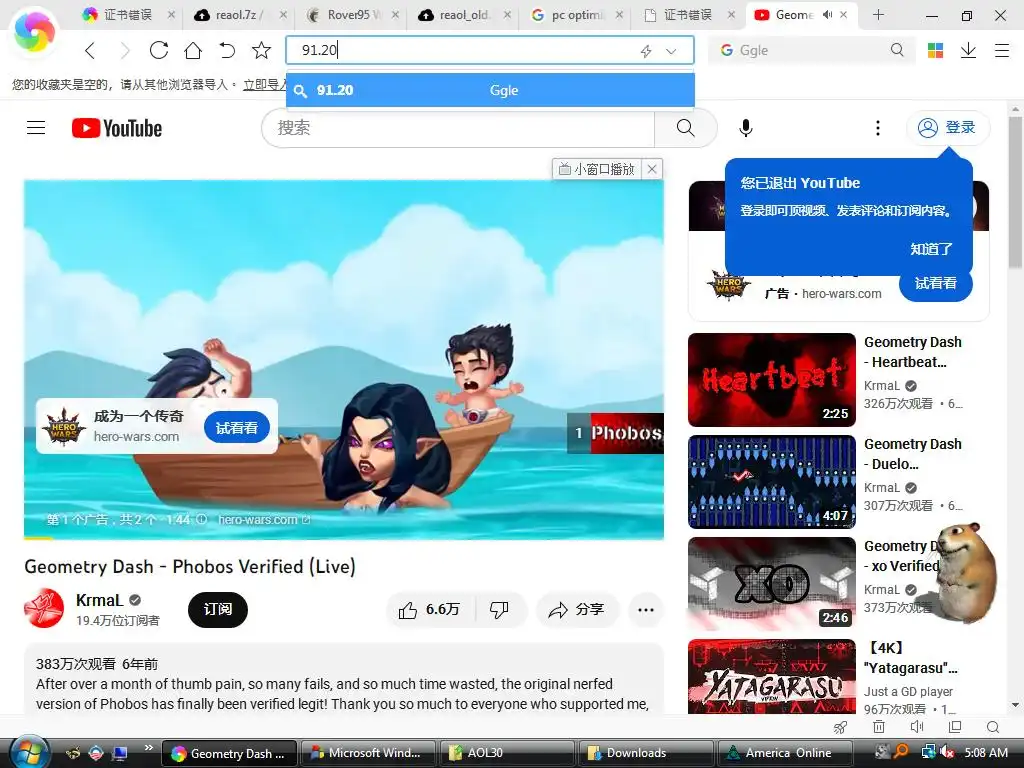This screenshot has height=768, width=1024.
Task: Click the rocket accelerator icon in status bar
Action: click(840, 727)
